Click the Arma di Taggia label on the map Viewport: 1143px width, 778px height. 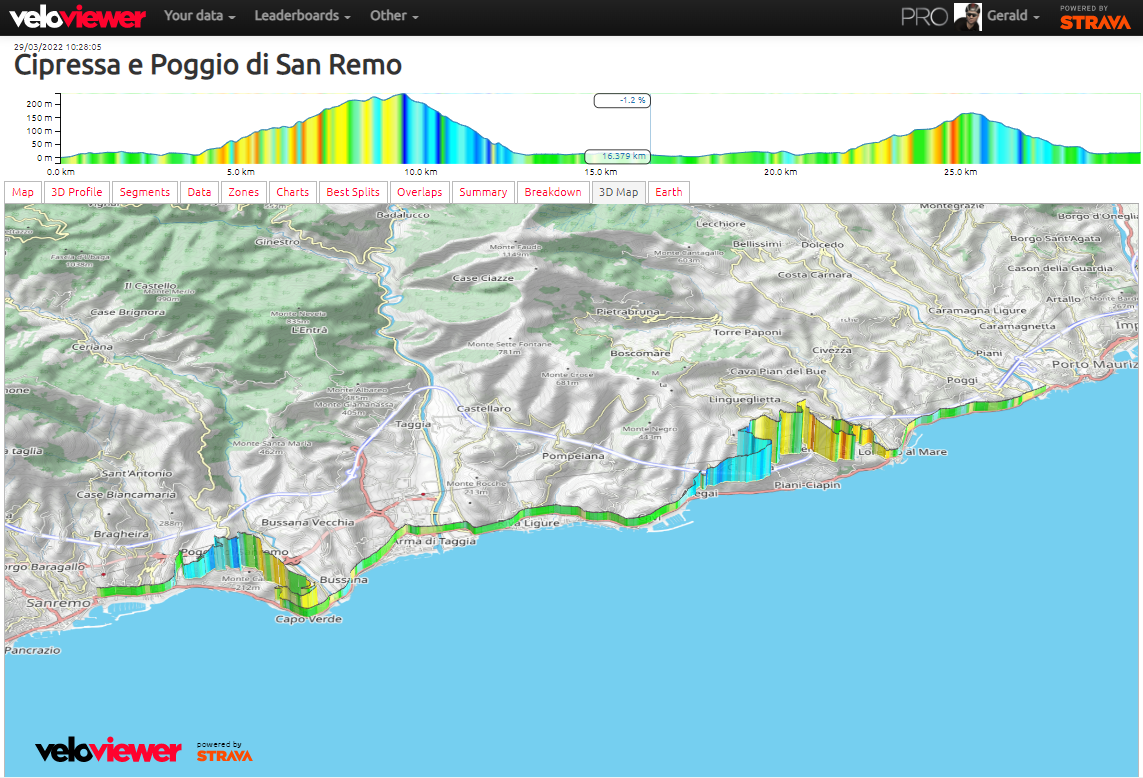[437, 541]
